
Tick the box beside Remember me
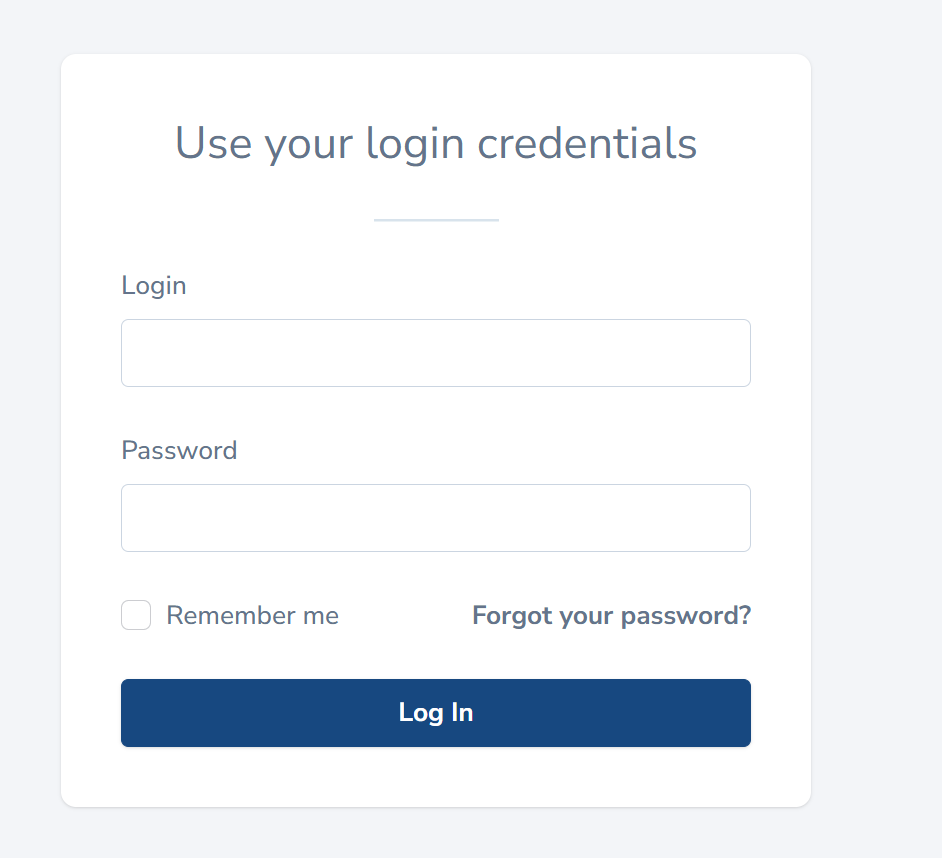pyautogui.click(x=136, y=615)
